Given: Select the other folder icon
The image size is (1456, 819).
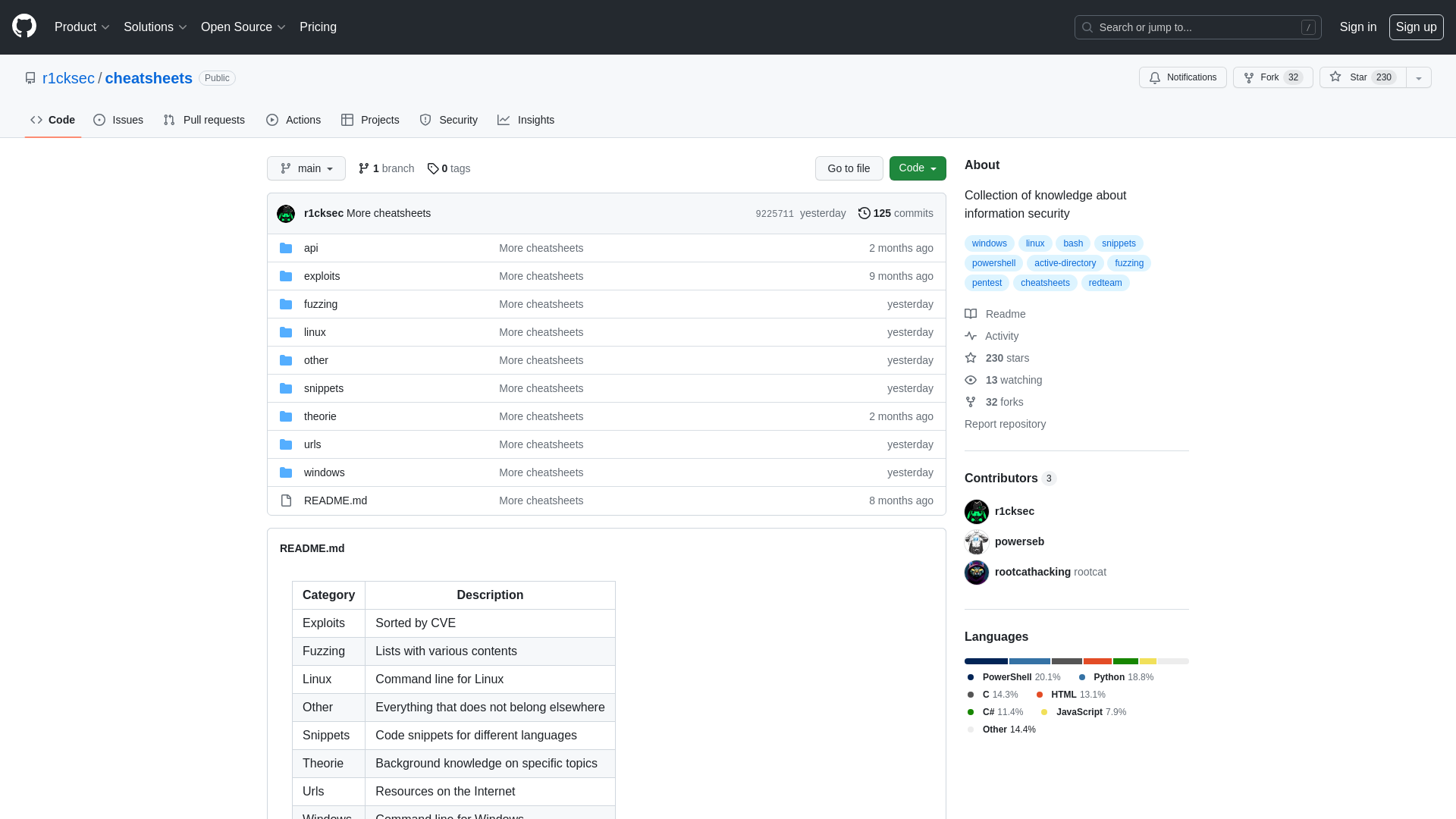Looking at the screenshot, I should [x=286, y=360].
